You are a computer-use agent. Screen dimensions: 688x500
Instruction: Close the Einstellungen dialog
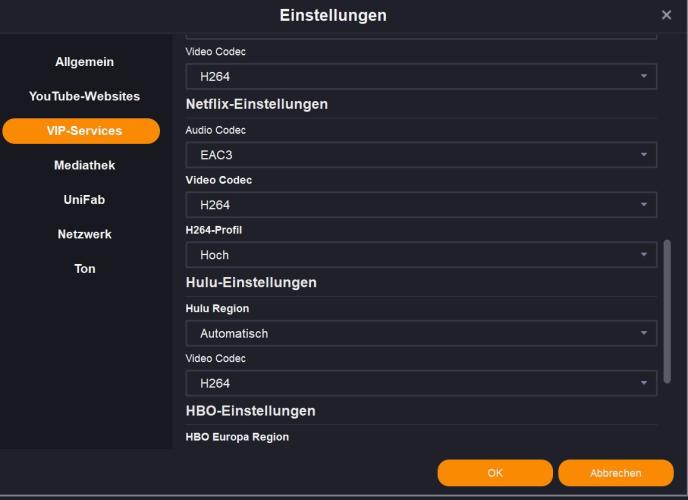click(x=667, y=15)
